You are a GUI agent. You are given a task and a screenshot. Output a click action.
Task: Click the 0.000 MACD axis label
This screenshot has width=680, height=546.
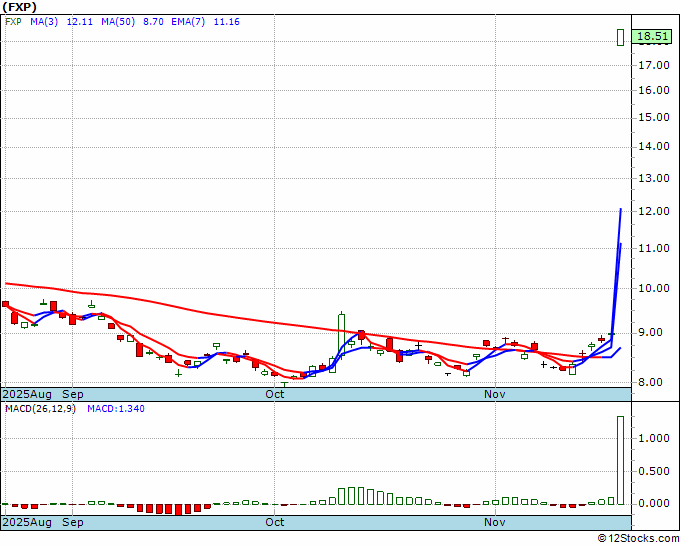click(x=654, y=503)
